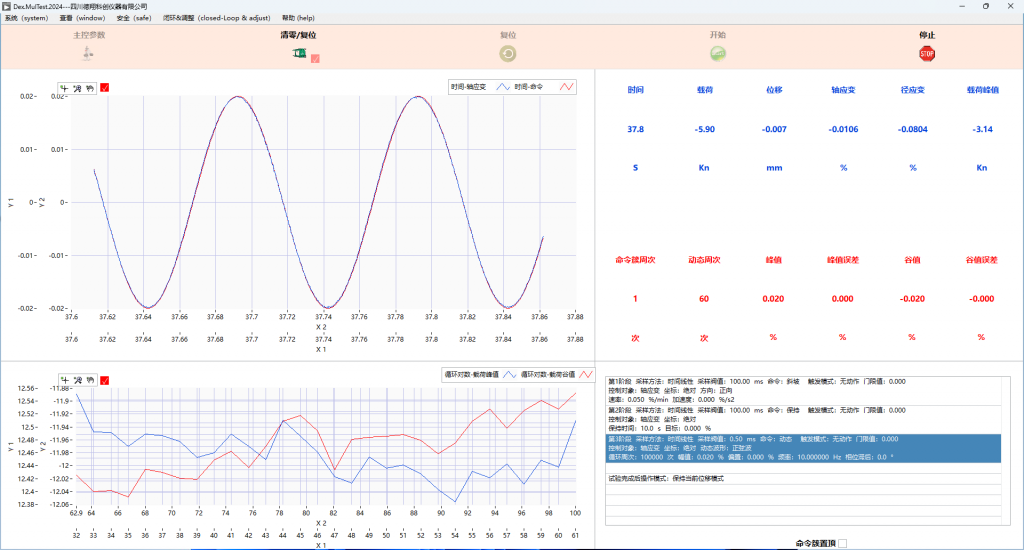The height and width of the screenshot is (550, 1024).
Task: Click the 时间-轴应变 blue legend line sample
Action: click(504, 87)
